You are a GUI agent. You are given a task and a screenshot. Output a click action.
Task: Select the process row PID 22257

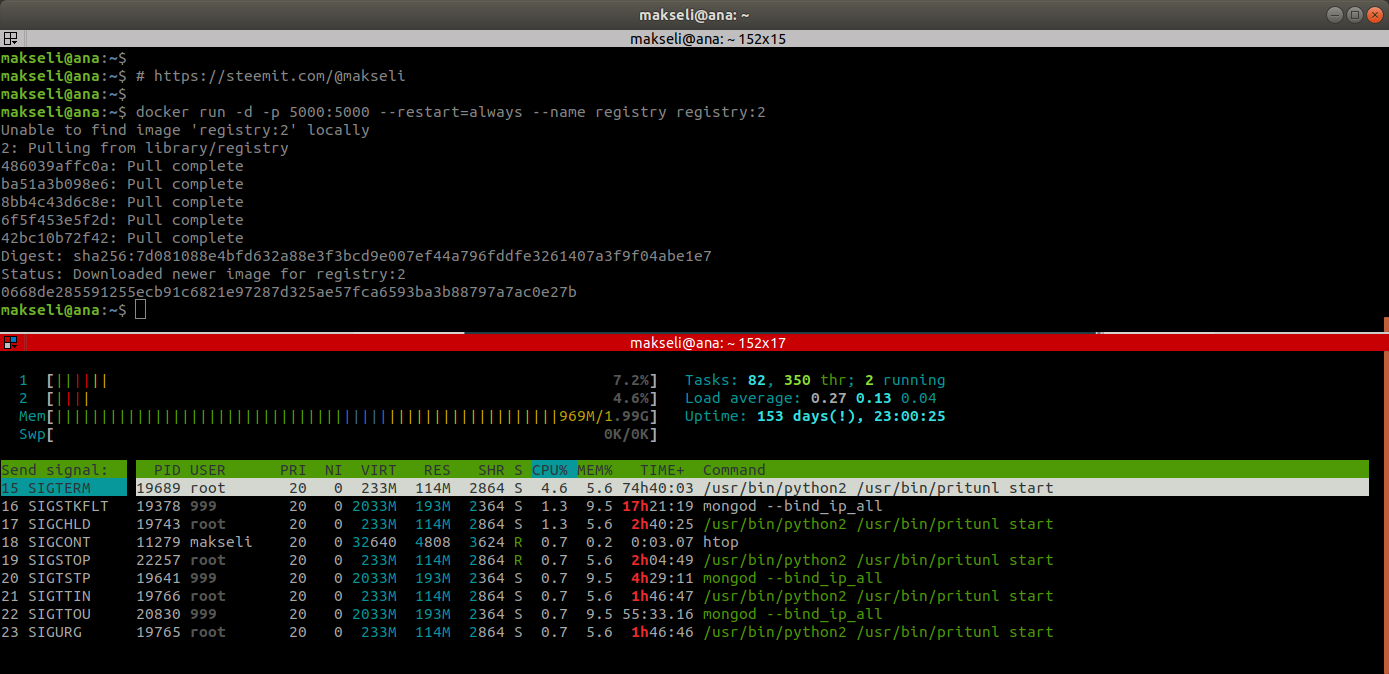click(x=752, y=560)
